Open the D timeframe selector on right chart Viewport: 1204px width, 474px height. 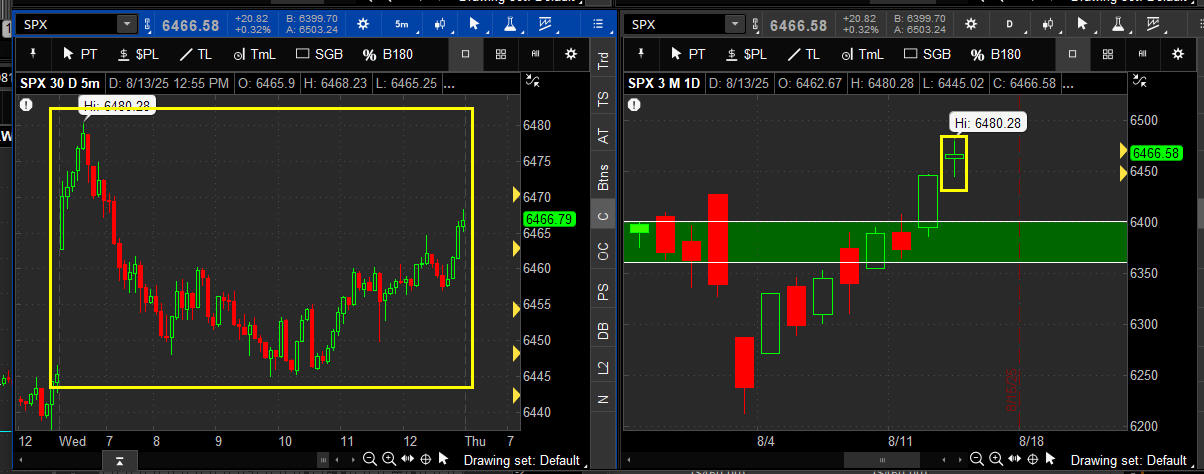point(1010,23)
